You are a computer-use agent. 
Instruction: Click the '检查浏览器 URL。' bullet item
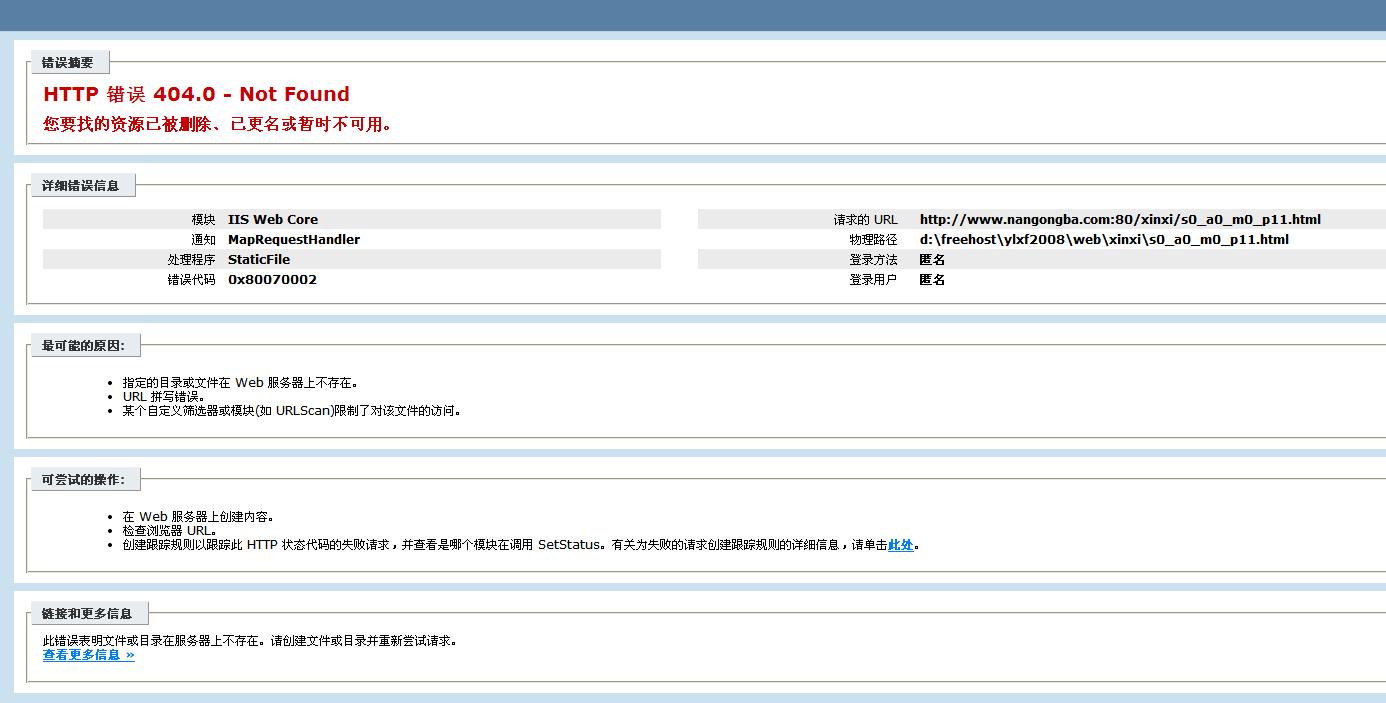(169, 531)
